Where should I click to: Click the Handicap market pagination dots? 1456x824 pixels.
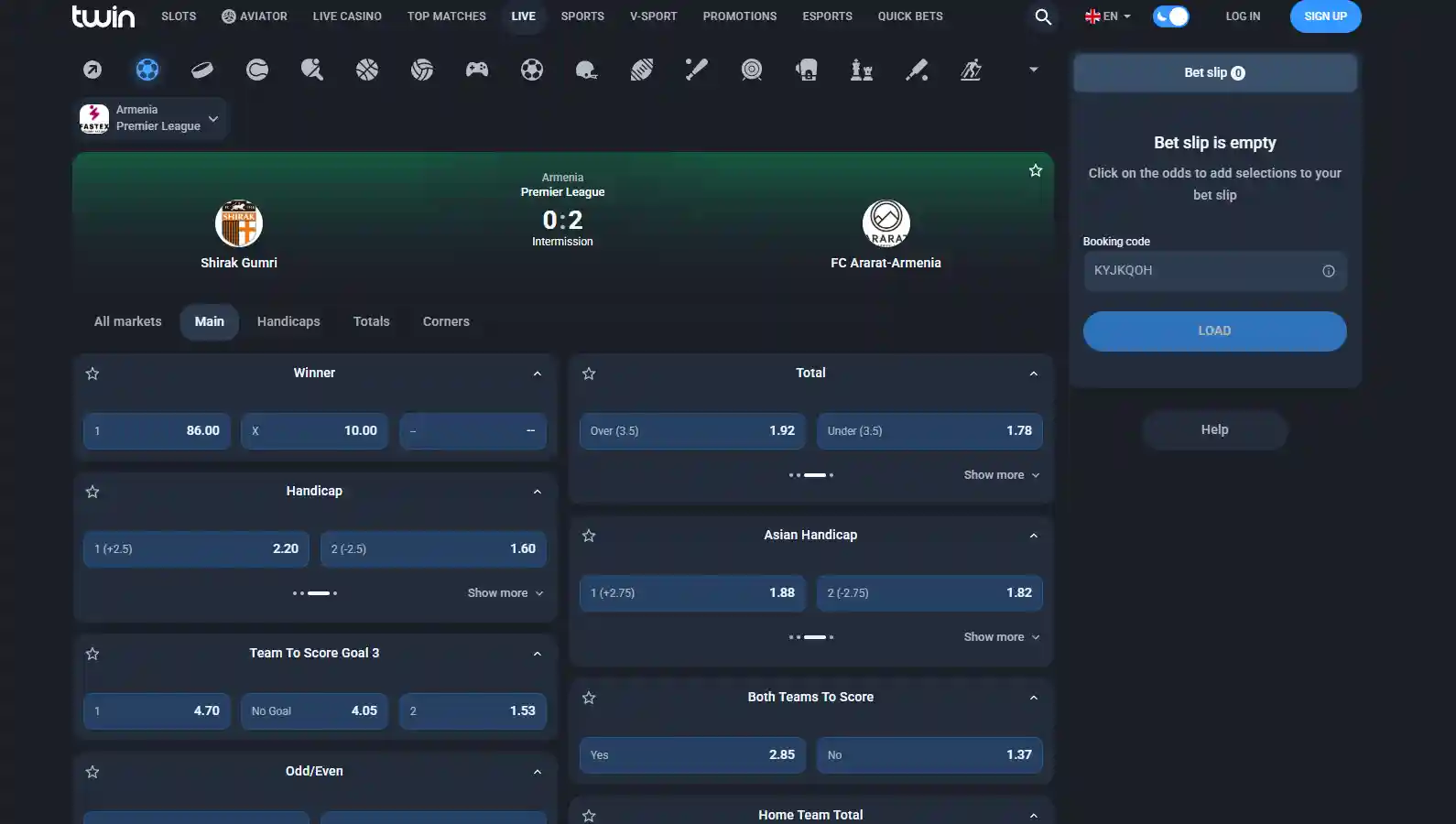[x=315, y=593]
